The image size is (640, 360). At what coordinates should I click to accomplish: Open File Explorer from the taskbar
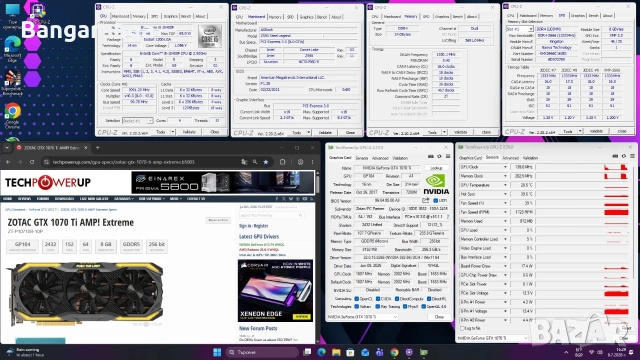[x=336, y=352]
